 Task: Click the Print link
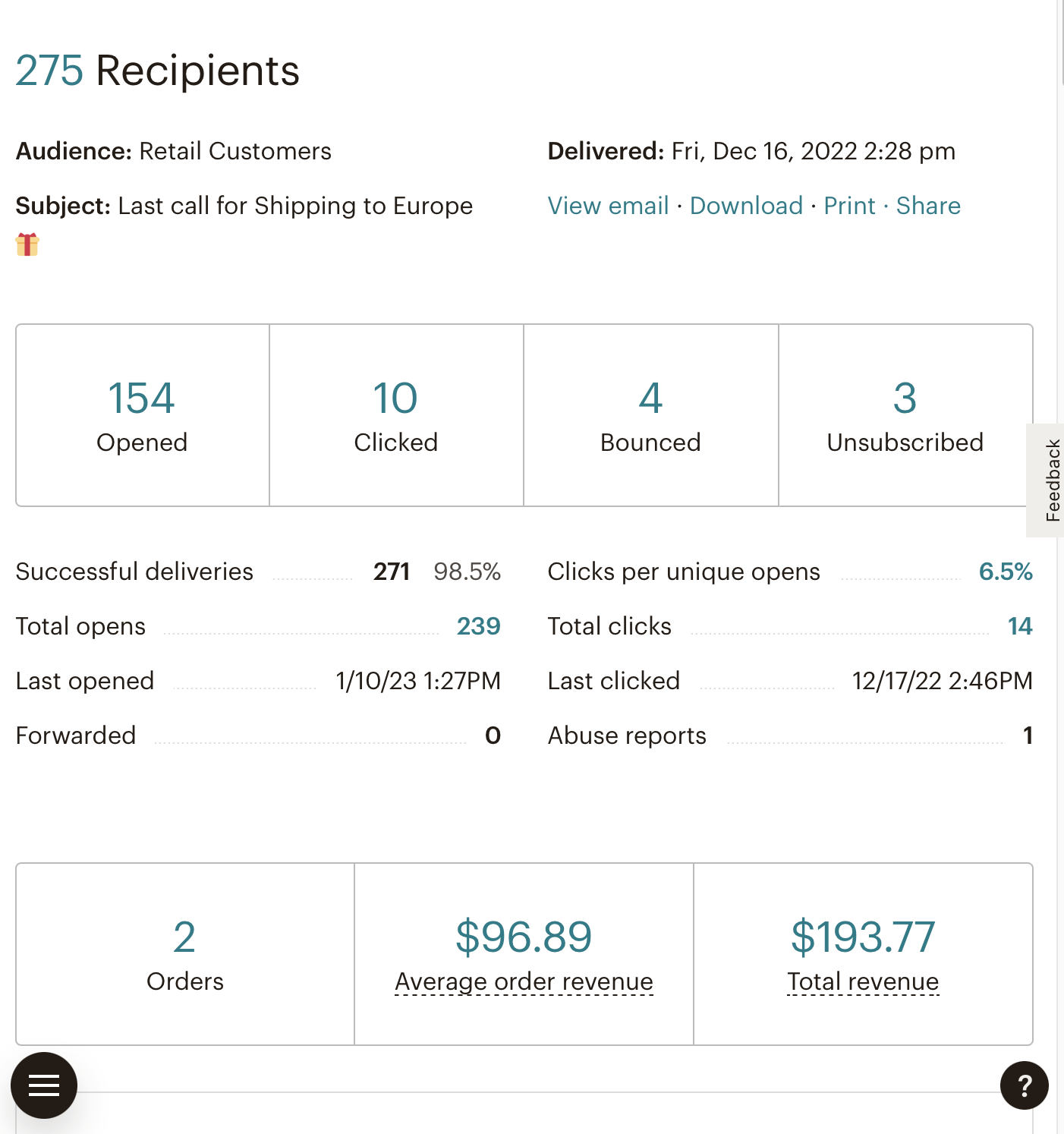click(849, 206)
